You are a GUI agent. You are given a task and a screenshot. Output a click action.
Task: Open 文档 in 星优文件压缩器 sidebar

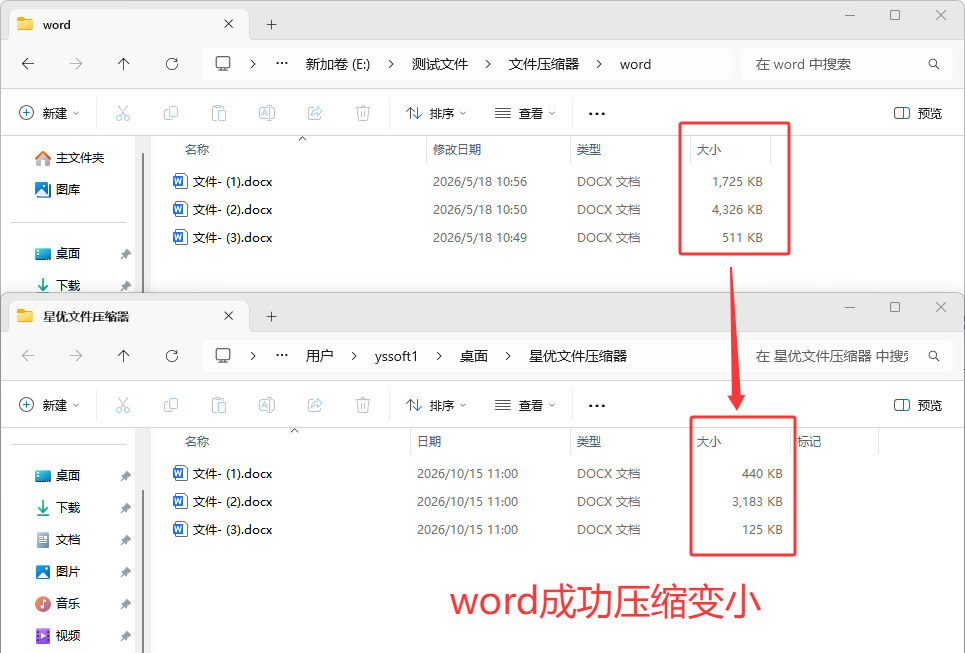[58, 540]
